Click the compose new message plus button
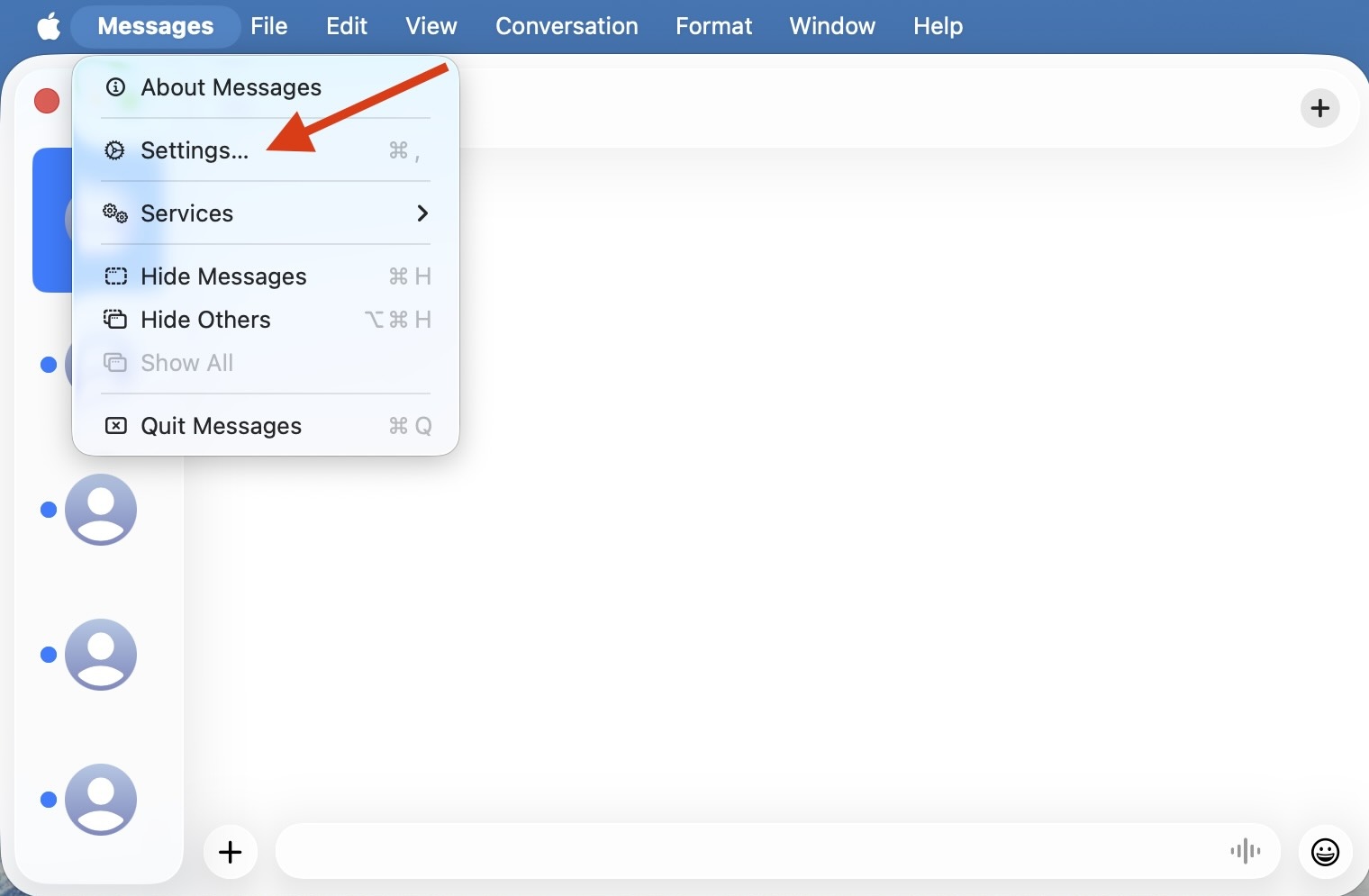The width and height of the screenshot is (1369, 896). [x=1320, y=108]
